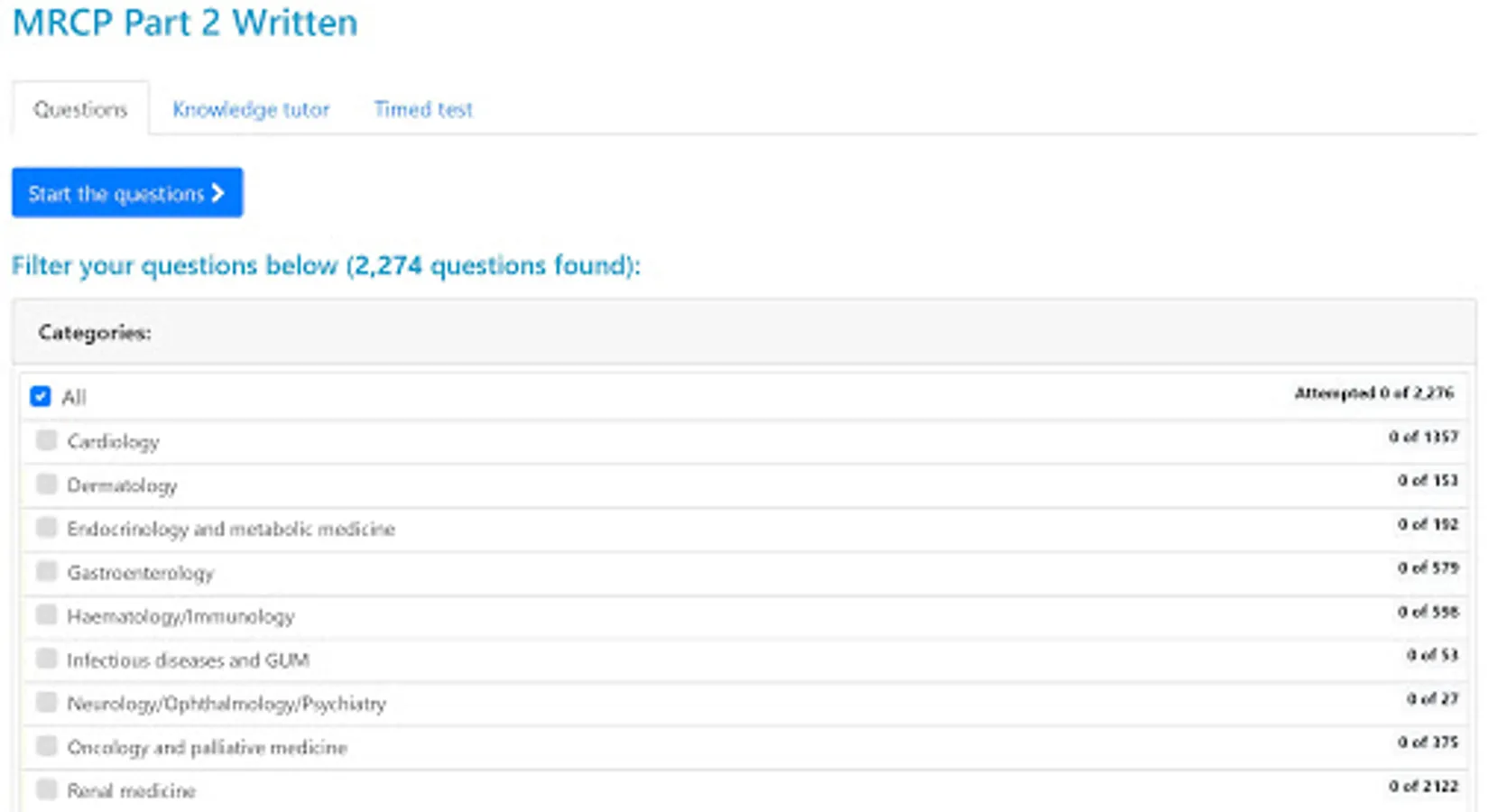Click the Renal medicine label text
Viewport: 1507px width, 812px height.
point(131,791)
